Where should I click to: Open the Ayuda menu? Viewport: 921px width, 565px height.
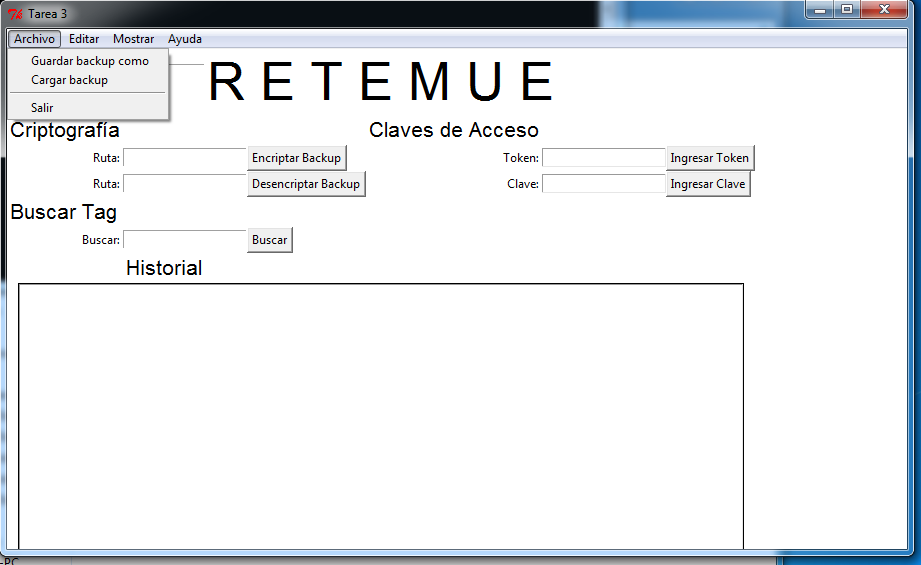(x=184, y=39)
